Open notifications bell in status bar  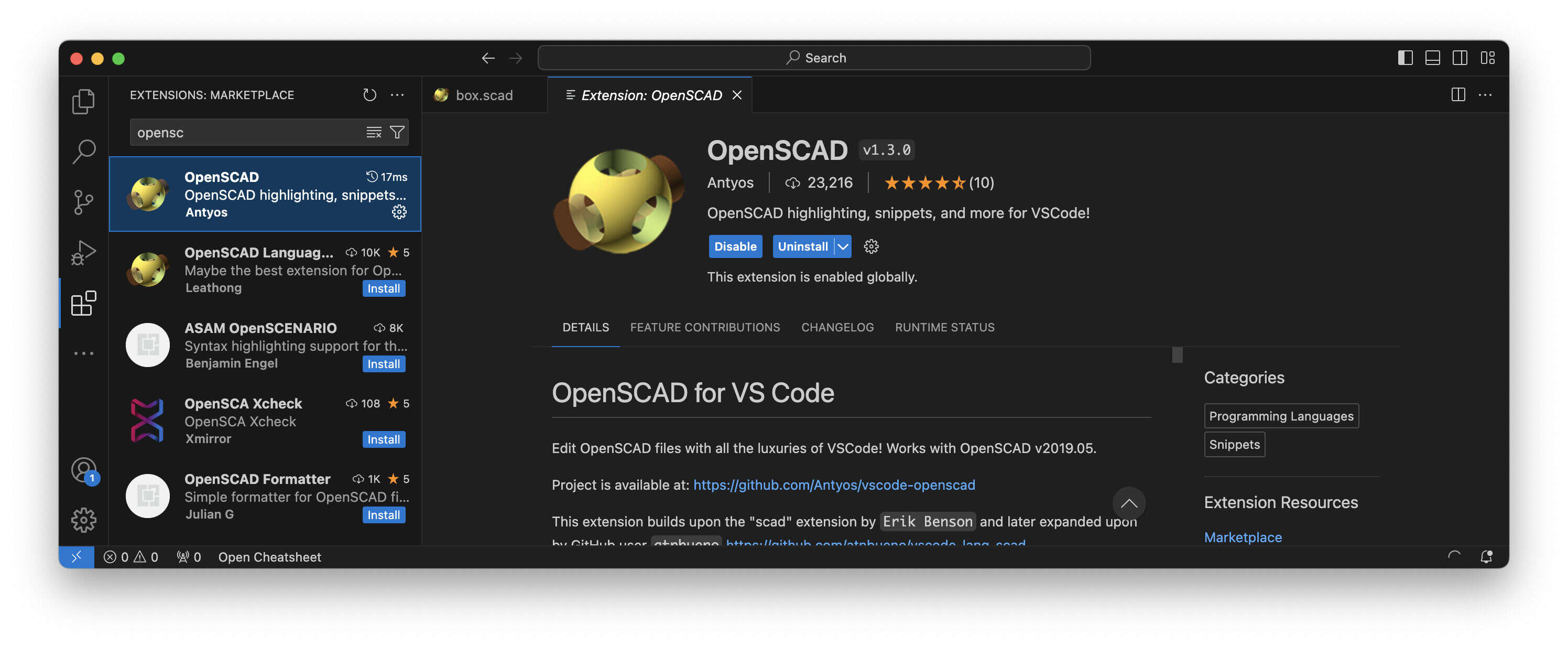[x=1486, y=556]
